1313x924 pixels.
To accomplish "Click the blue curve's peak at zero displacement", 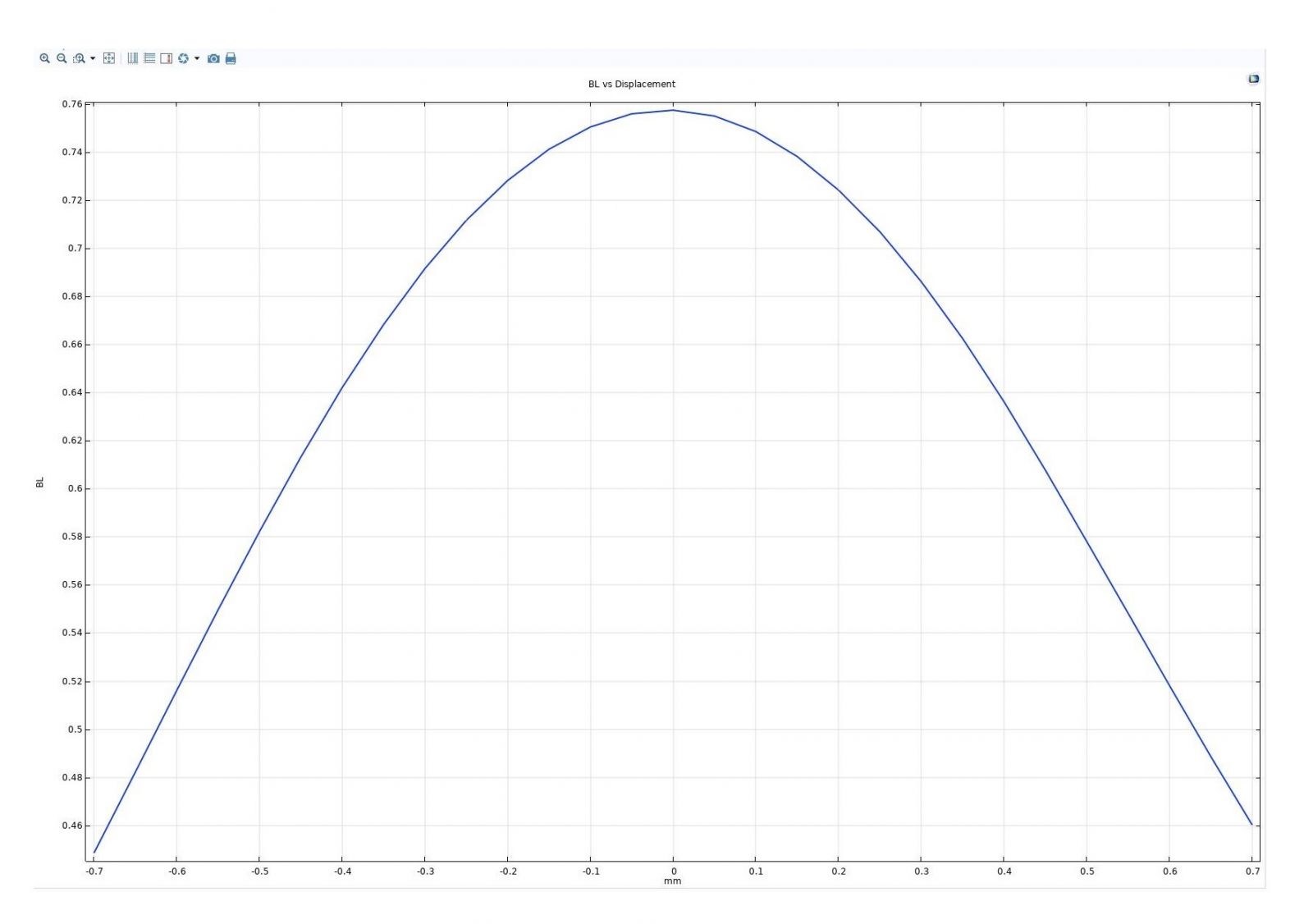I will coord(673,110).
